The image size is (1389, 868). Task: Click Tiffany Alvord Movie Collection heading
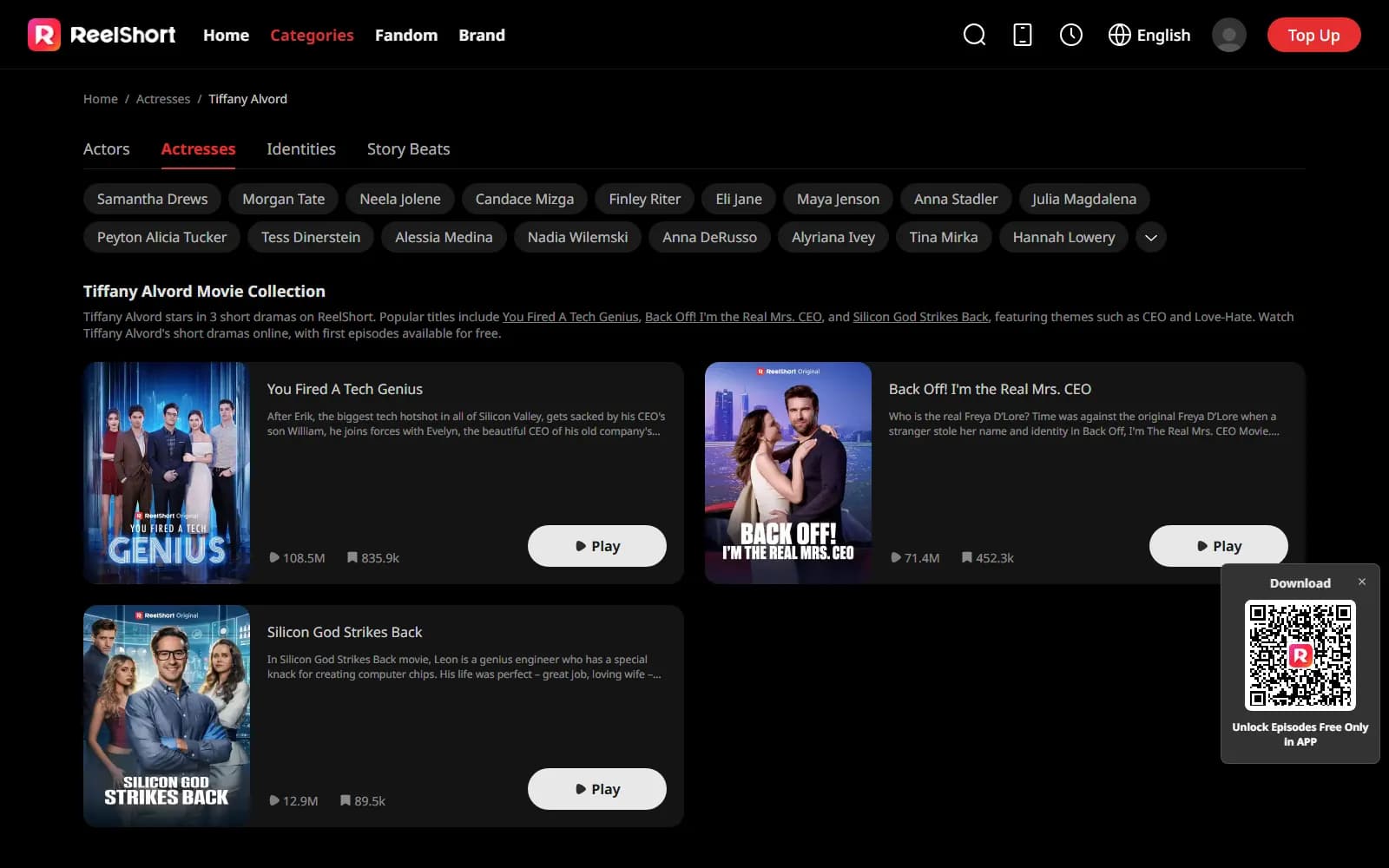point(204,292)
